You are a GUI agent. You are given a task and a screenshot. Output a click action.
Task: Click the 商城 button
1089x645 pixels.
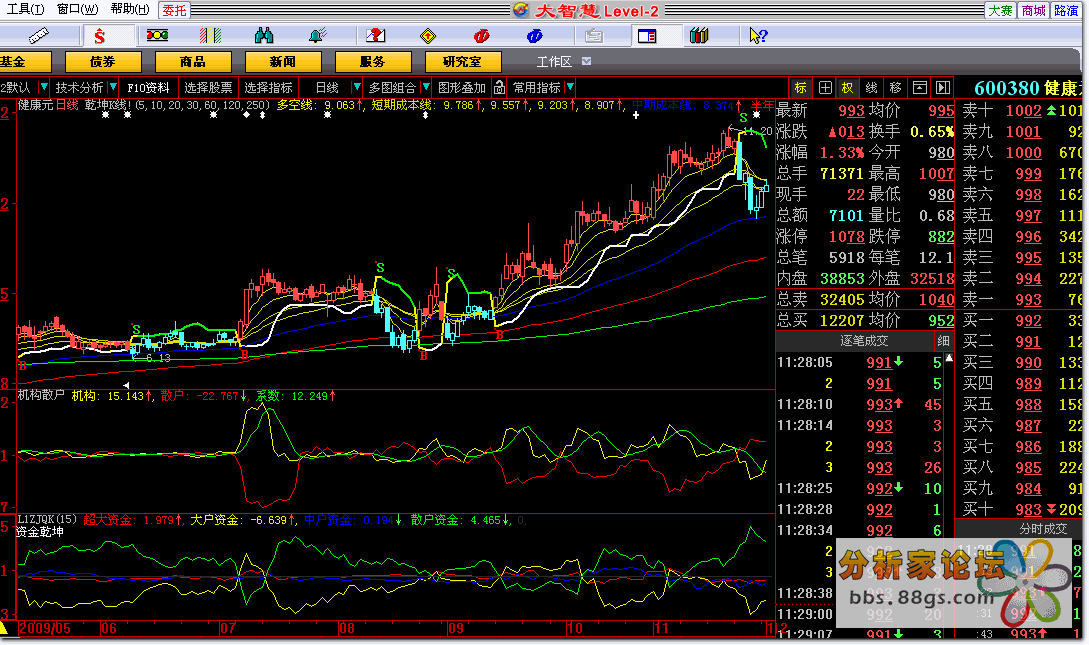[x=1033, y=10]
